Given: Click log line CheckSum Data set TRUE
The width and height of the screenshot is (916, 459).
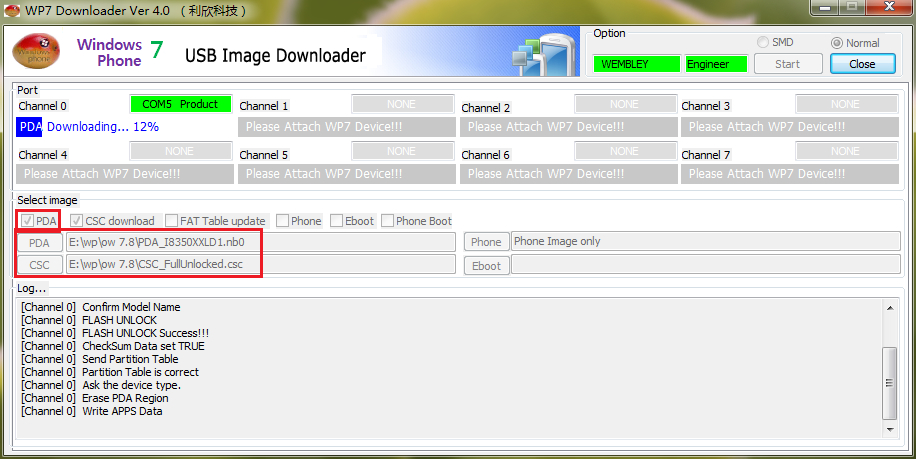Looking at the screenshot, I should click(113, 346).
